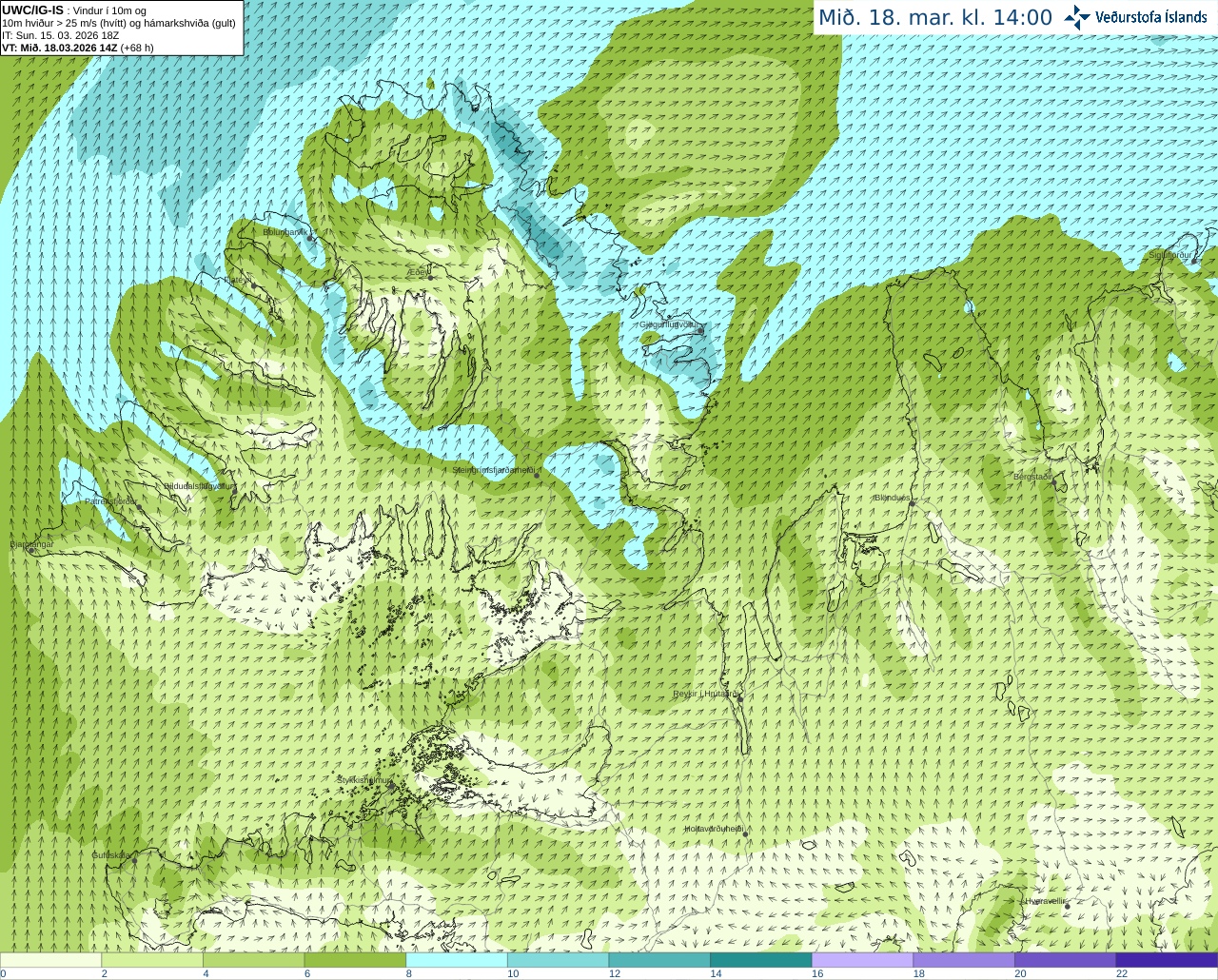Click the 2–4 m/s legend swatch
Screen dimensions: 1218x980
152,959
